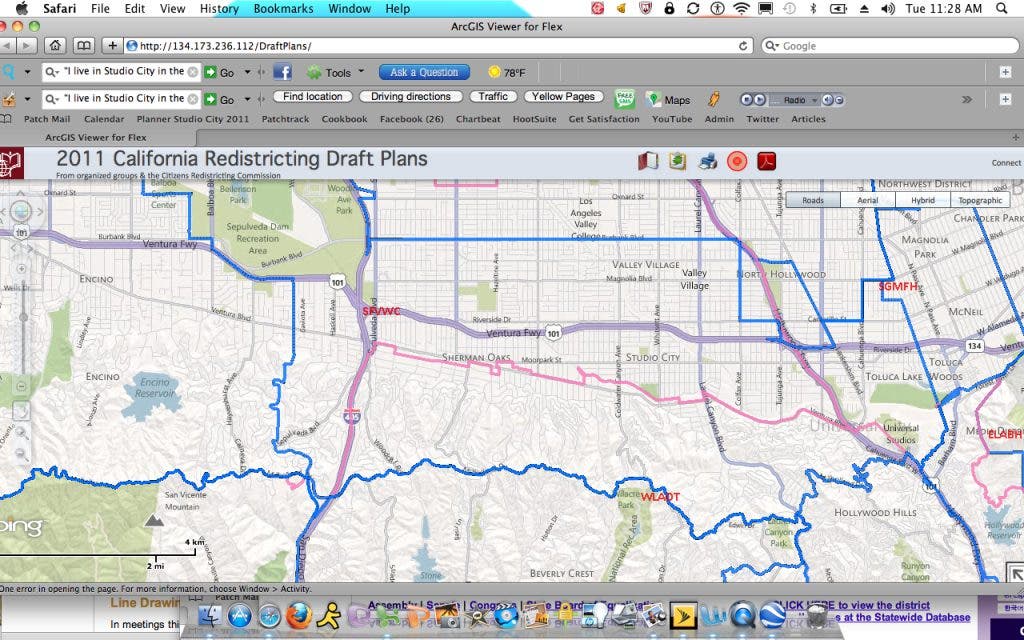This screenshot has width=1024, height=640.
Task: Open the AIM running man Dock icon
Action: 328,616
